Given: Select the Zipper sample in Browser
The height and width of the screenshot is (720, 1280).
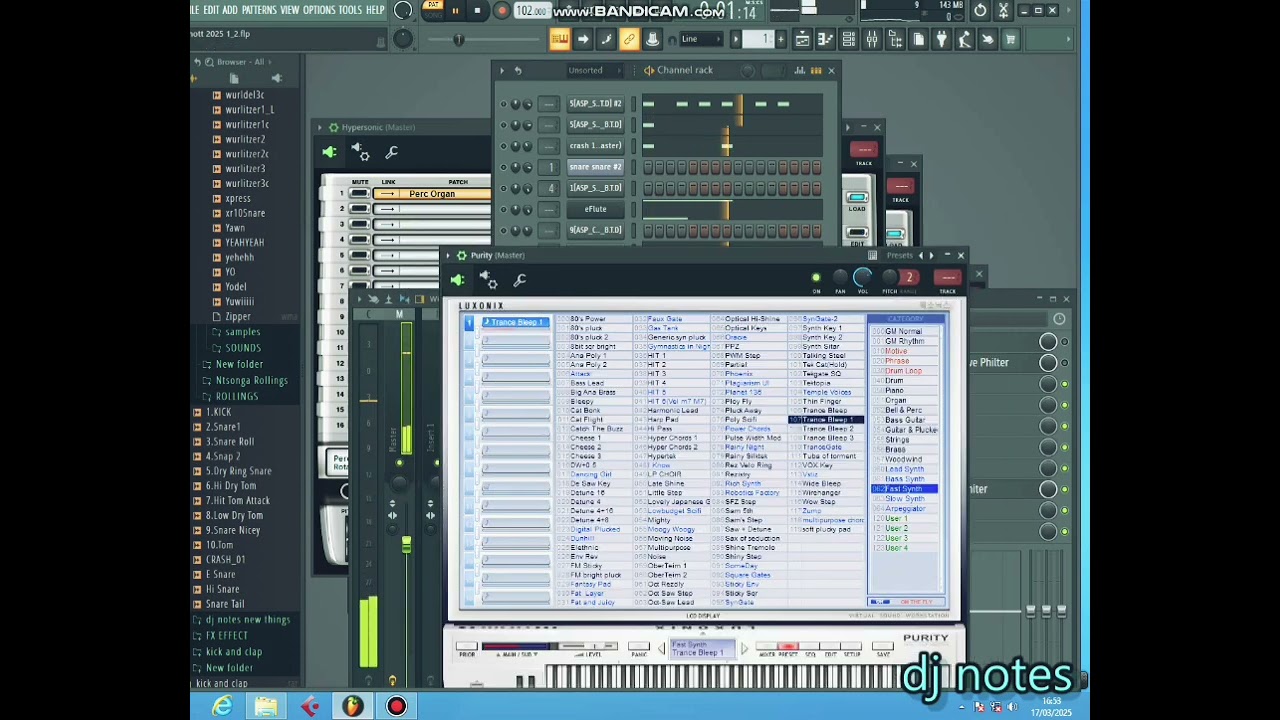Looking at the screenshot, I should tap(237, 317).
